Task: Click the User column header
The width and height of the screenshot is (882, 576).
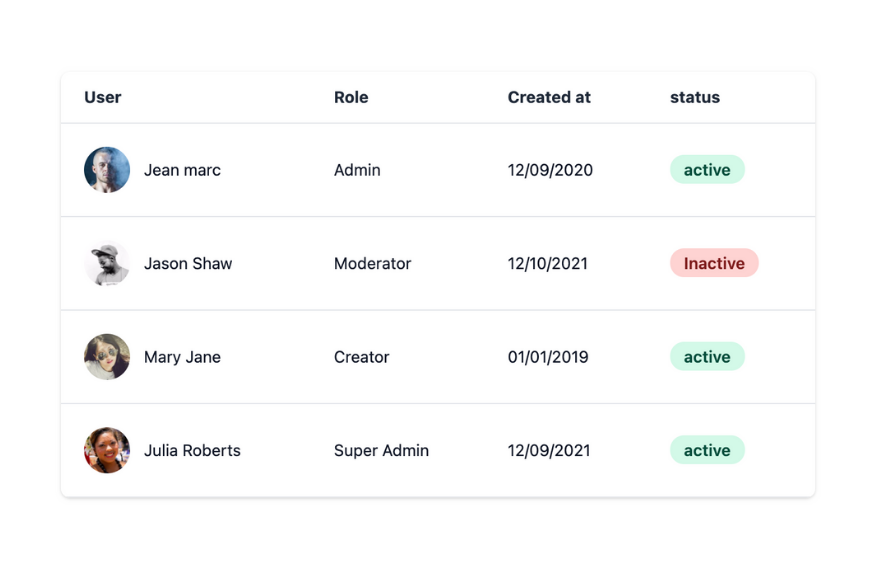Action: click(103, 97)
